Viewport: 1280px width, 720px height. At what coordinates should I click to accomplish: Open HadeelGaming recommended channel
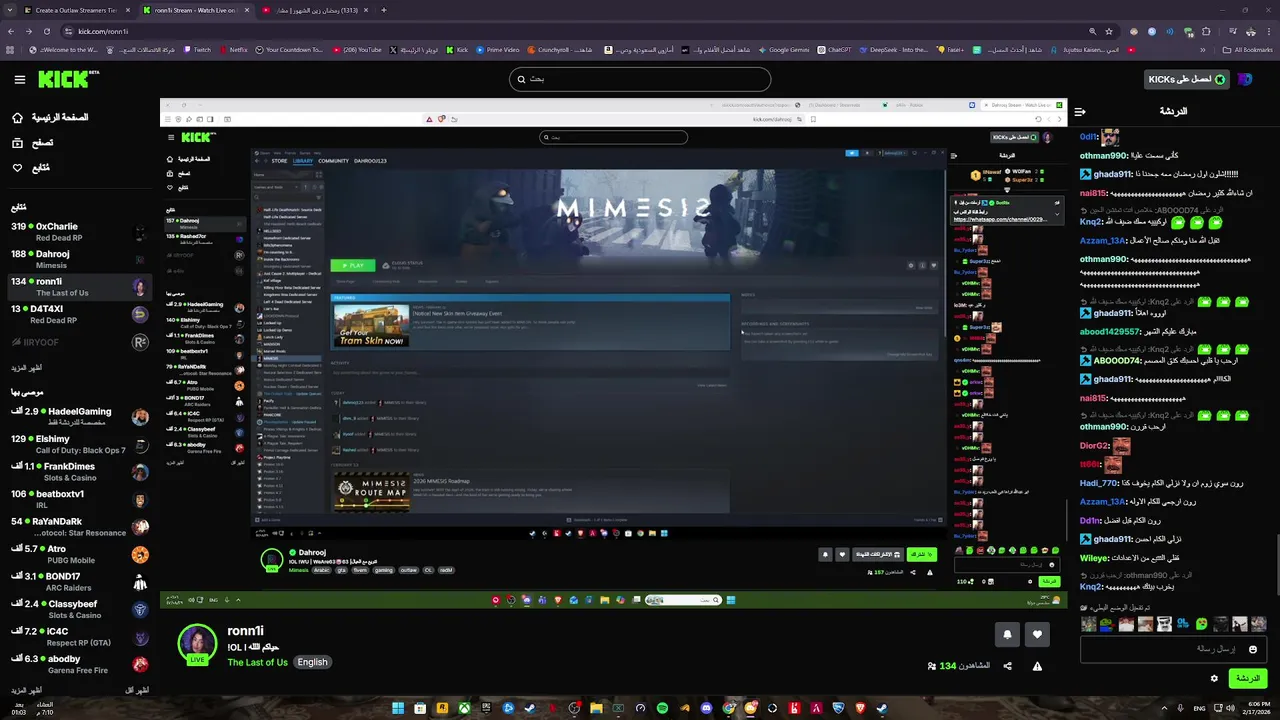pyautogui.click(x=78, y=416)
